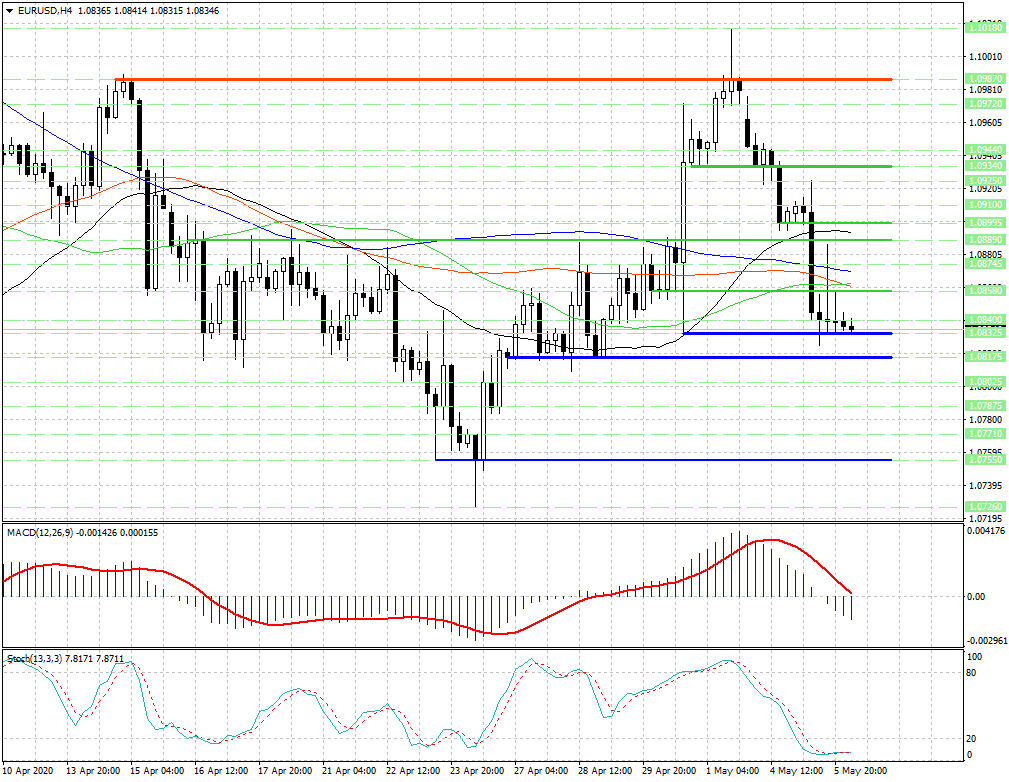Select the lowest blue support line at 1.07550
Screen dimensions: 1009x782
coord(663,460)
